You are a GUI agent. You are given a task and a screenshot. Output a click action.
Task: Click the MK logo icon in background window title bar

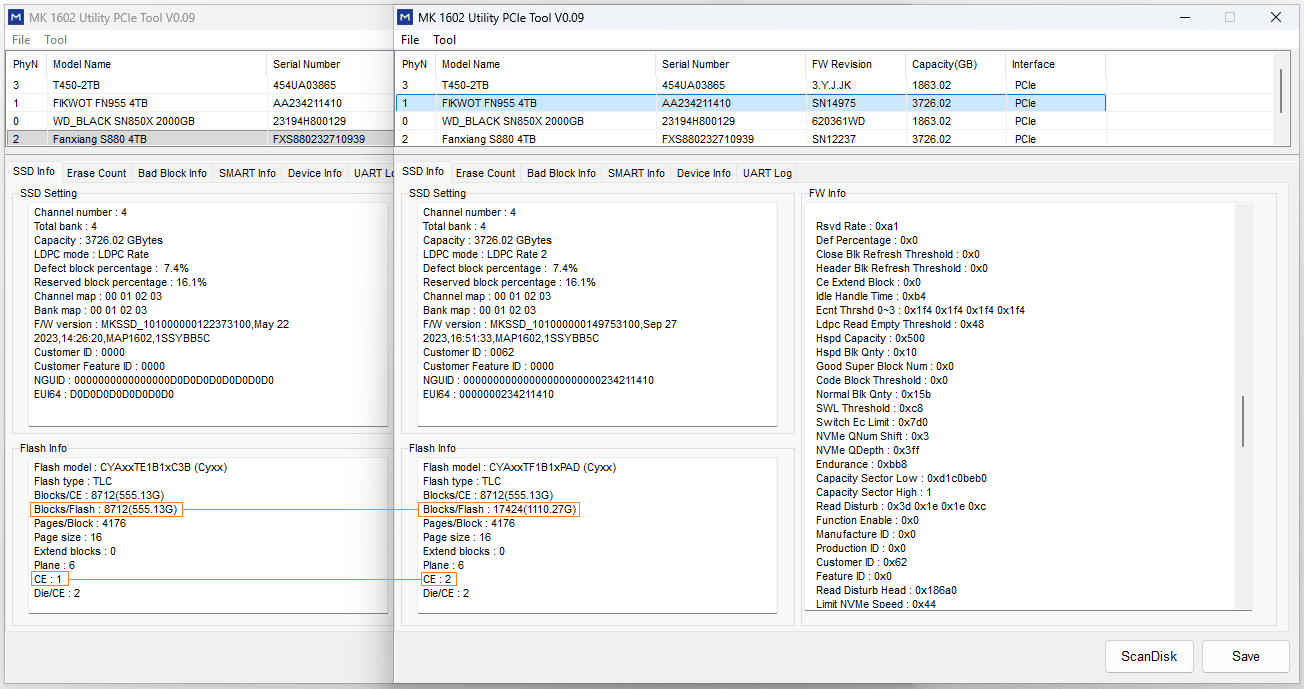(16, 17)
